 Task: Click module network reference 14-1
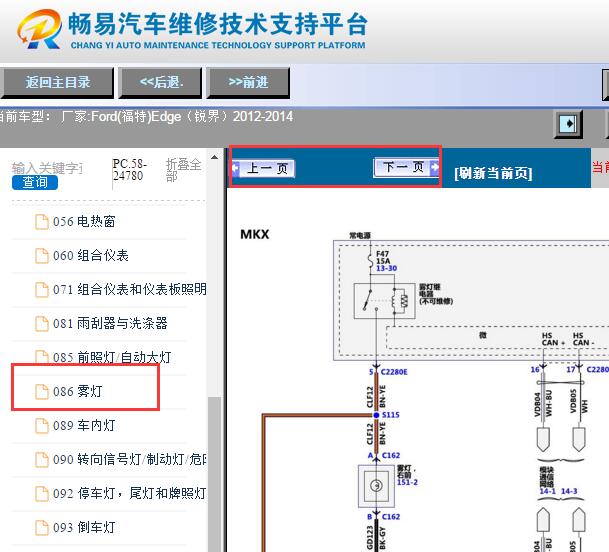tap(547, 491)
